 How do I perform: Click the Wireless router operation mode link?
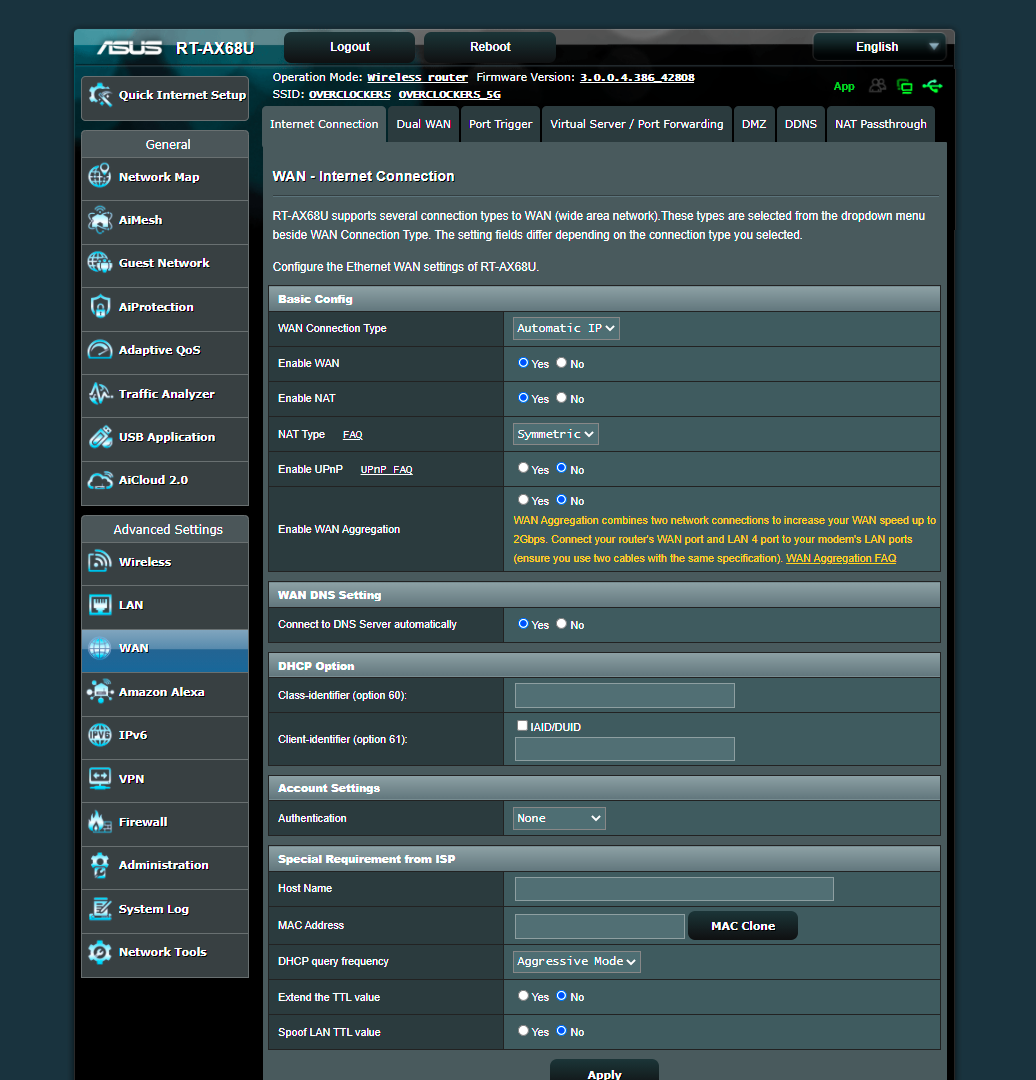click(x=417, y=77)
